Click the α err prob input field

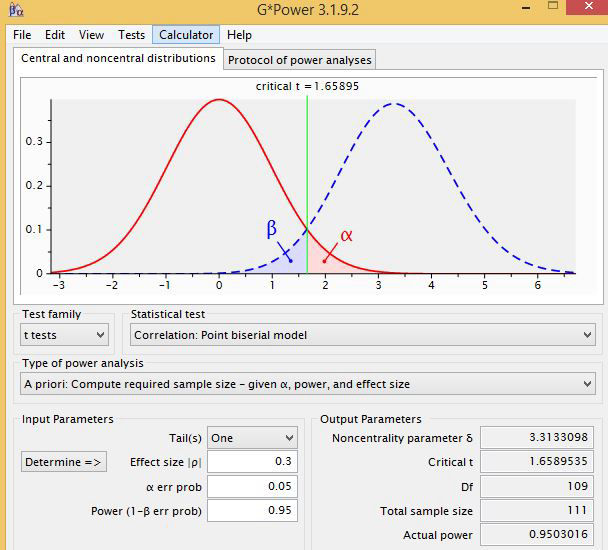coord(252,487)
